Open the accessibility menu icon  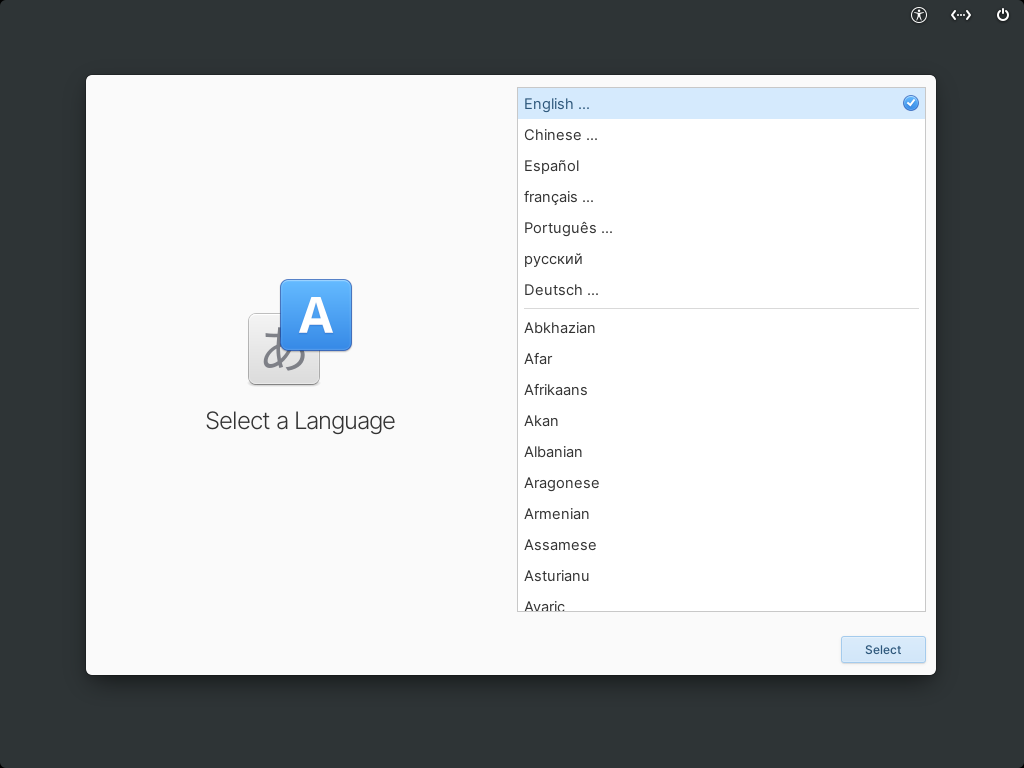pos(919,15)
